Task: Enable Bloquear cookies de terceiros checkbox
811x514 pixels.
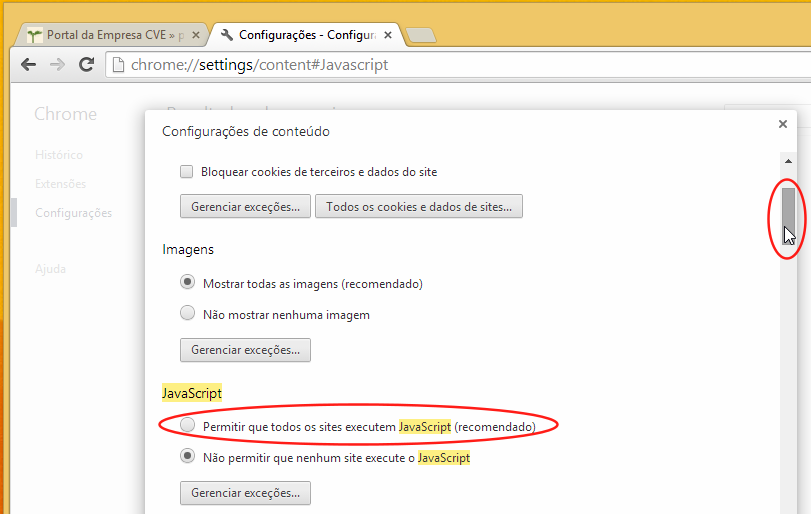Action: 186,172
